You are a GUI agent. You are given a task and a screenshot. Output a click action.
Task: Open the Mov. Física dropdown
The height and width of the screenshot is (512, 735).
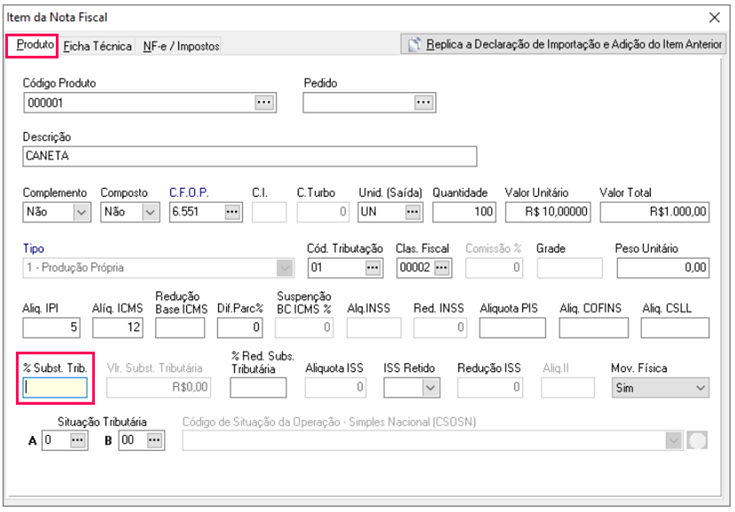pyautogui.click(x=698, y=387)
